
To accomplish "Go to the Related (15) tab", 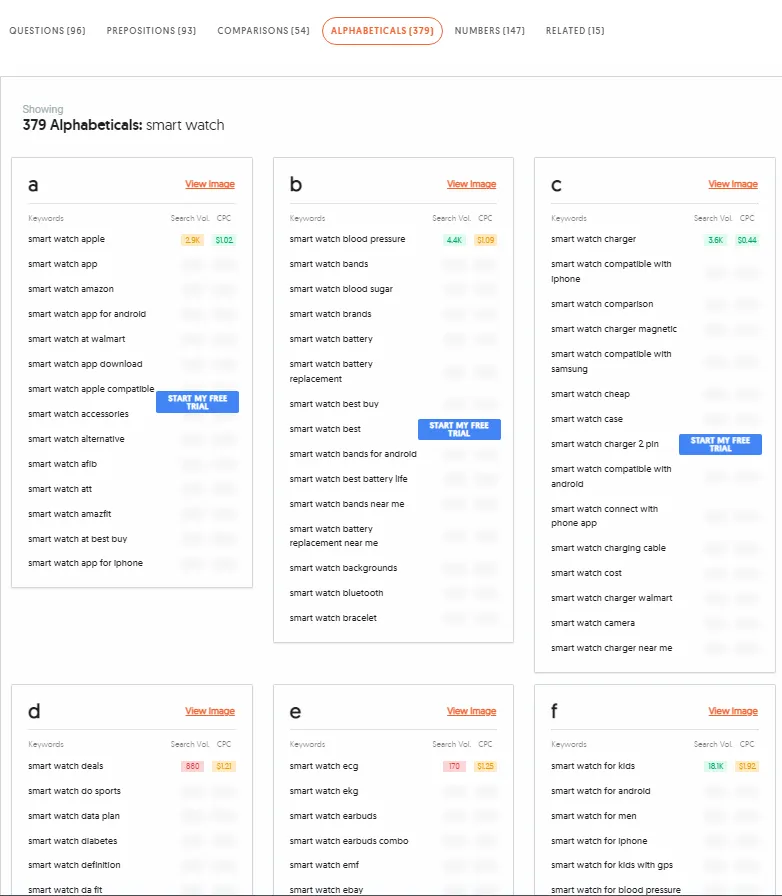I will click(575, 31).
